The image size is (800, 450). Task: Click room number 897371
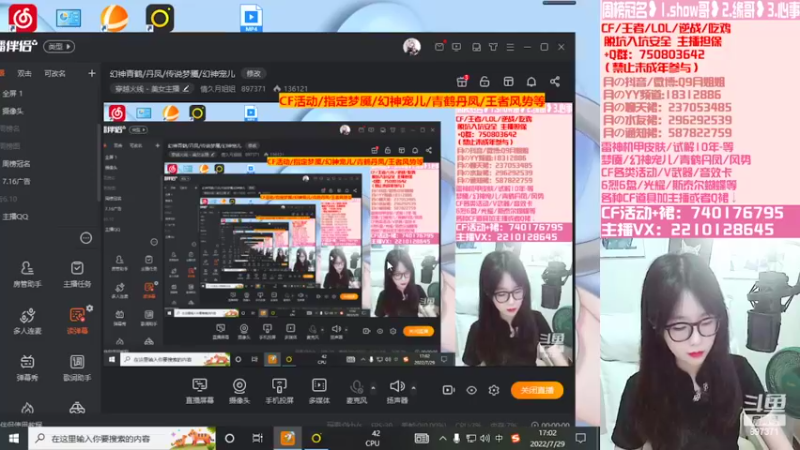click(253, 89)
